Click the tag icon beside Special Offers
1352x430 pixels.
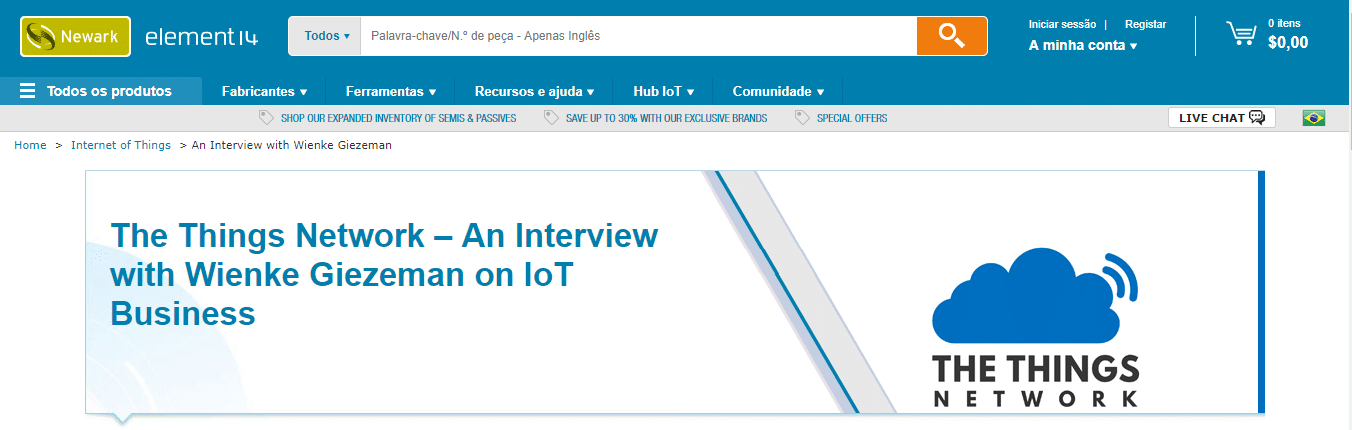pyautogui.click(x=801, y=118)
